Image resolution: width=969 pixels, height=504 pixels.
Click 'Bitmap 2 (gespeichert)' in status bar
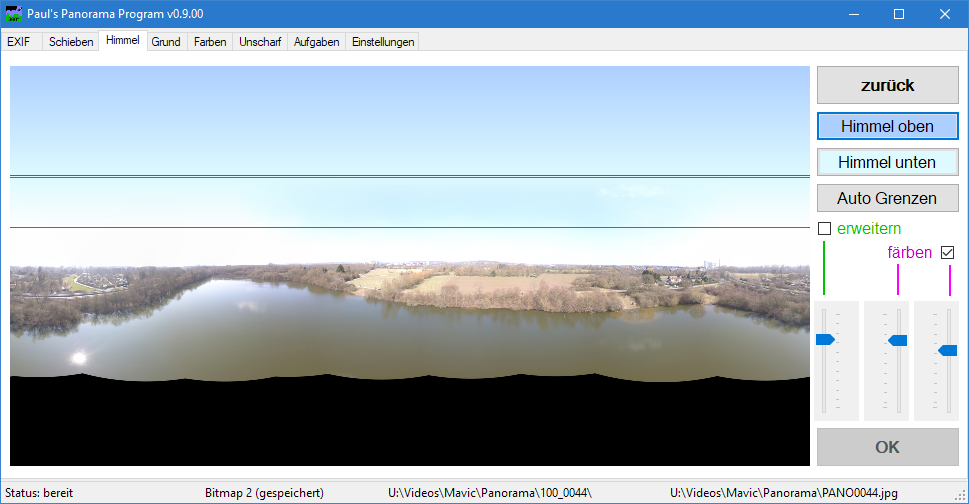click(x=264, y=493)
